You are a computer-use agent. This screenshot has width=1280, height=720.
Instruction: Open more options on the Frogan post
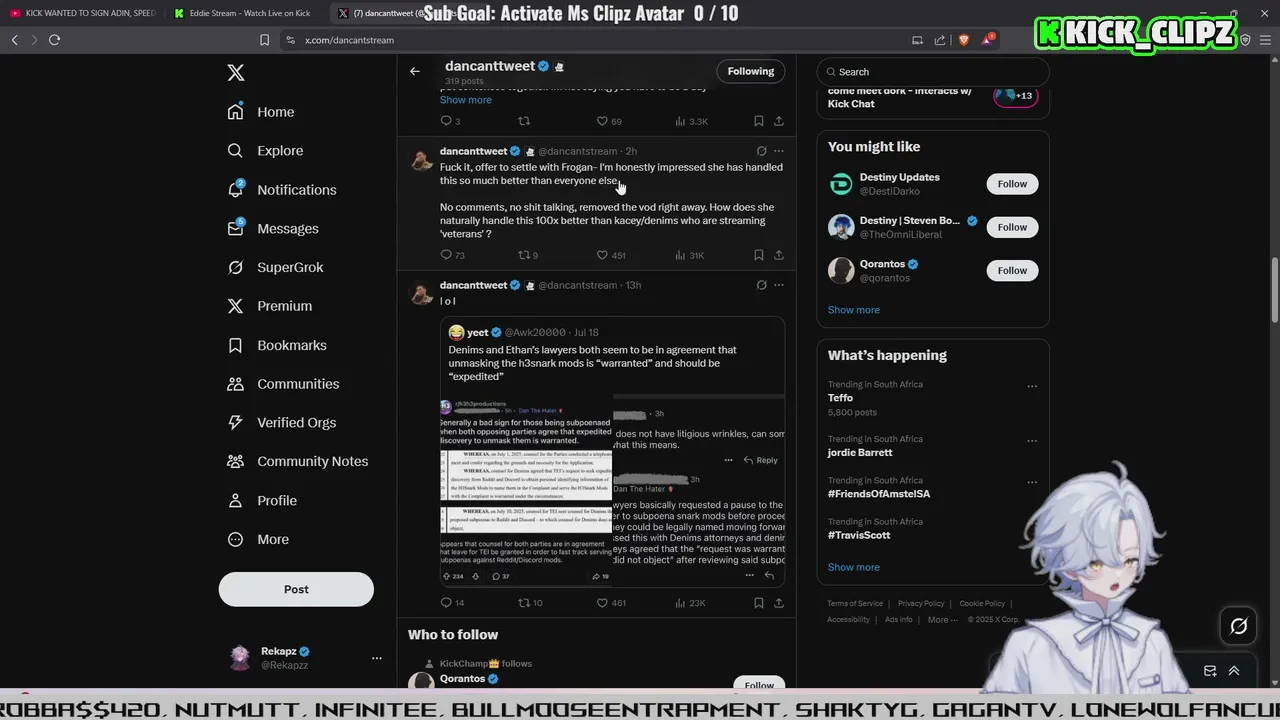[779, 151]
